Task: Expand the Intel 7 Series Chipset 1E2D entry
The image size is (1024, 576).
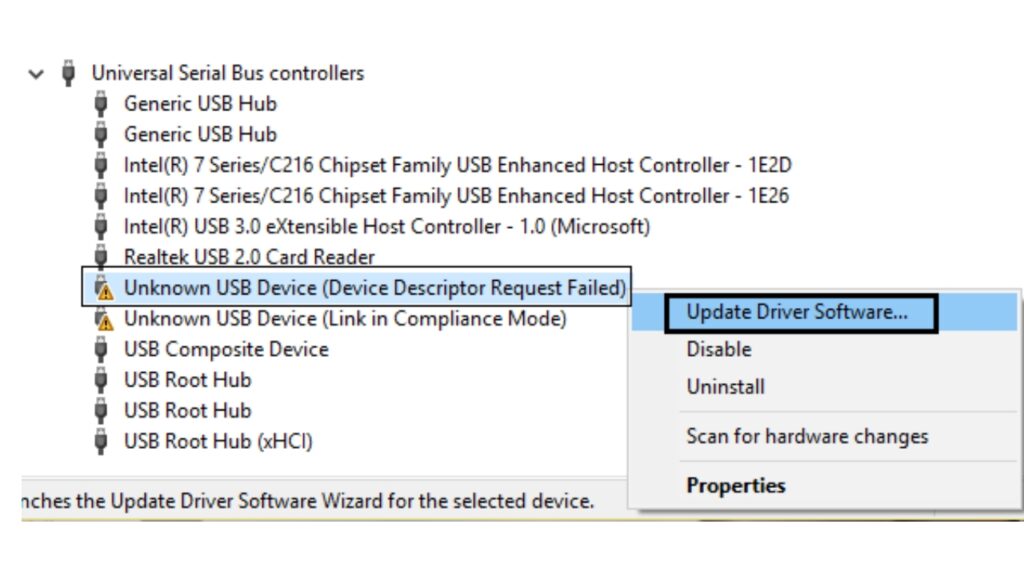Action: click(x=101, y=165)
